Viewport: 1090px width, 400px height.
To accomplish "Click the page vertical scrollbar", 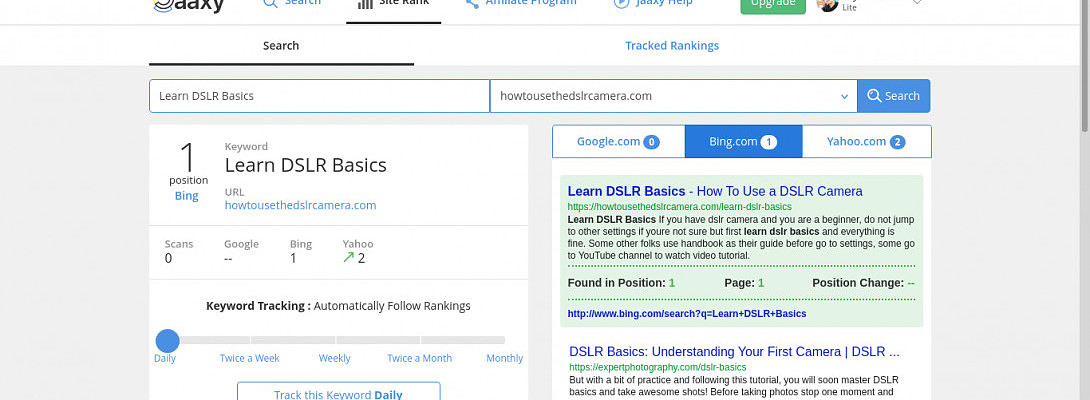I will click(x=1084, y=66).
